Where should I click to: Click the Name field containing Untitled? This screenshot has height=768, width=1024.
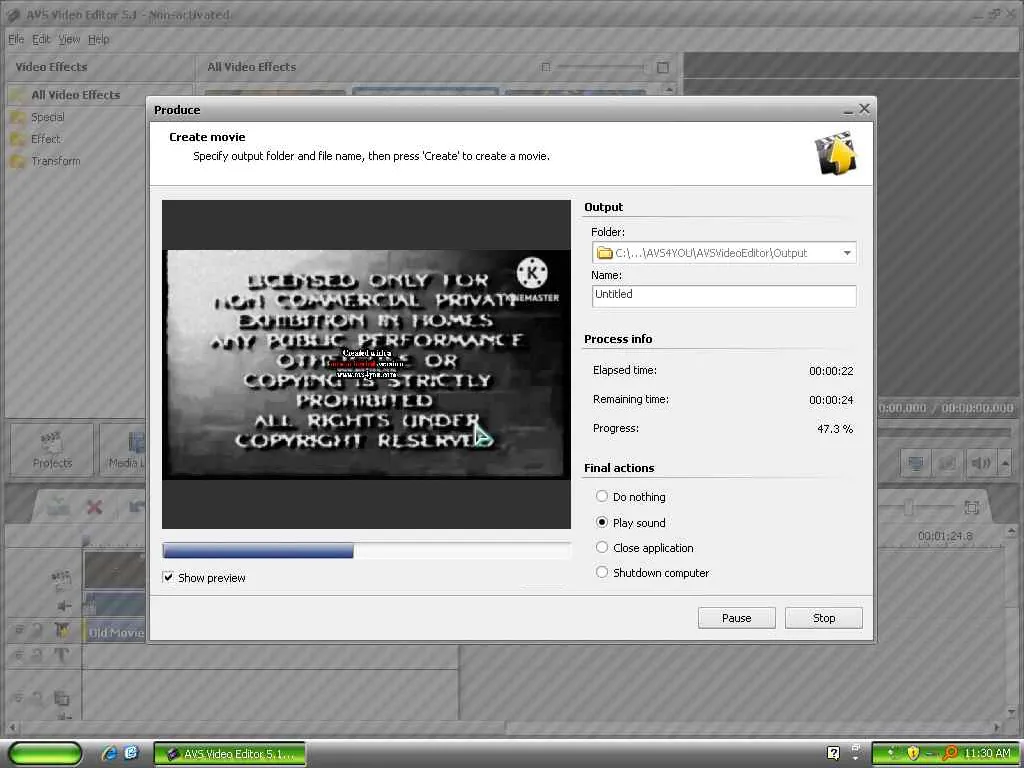(x=724, y=295)
